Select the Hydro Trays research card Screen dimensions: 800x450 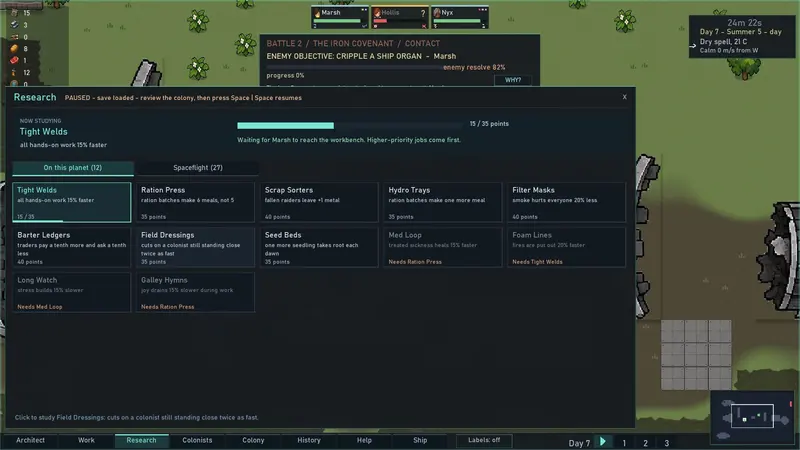[443, 203]
